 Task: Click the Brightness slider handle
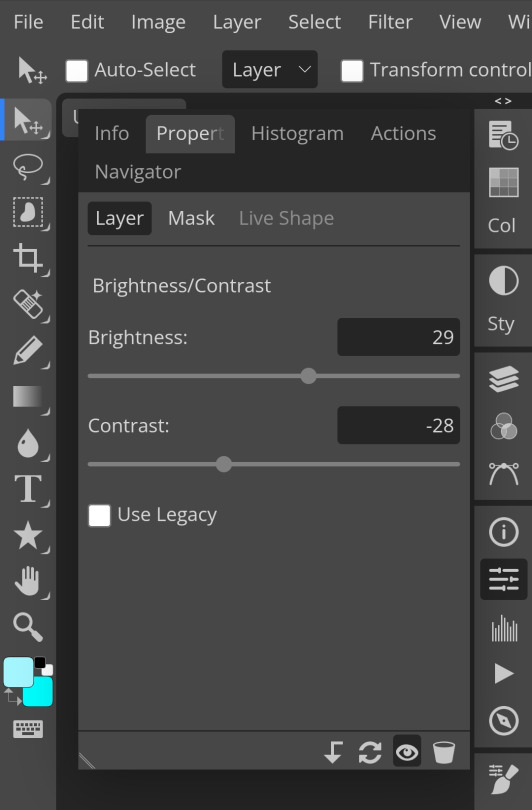(x=308, y=376)
